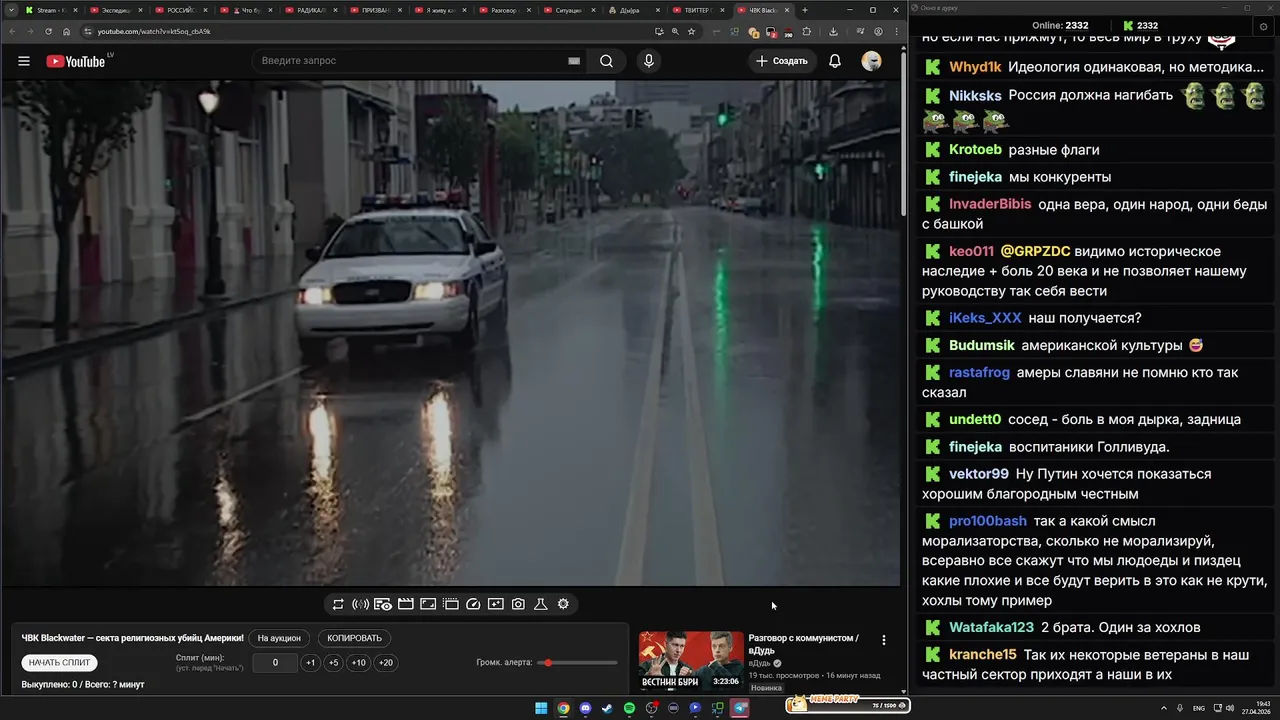The width and height of the screenshot is (1280, 720).
Task: Add one minute with +1 button
Action: click(x=311, y=662)
